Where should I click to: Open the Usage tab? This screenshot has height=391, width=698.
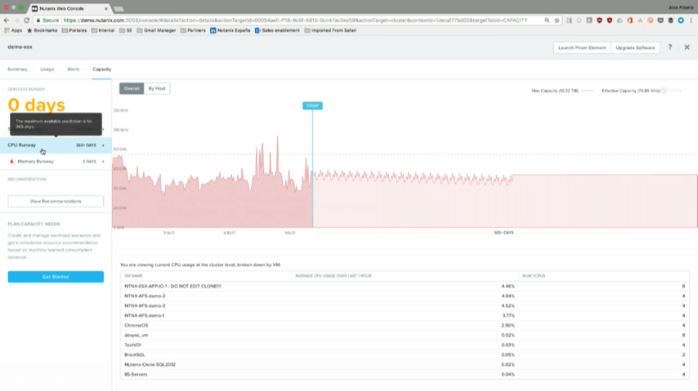coord(47,69)
